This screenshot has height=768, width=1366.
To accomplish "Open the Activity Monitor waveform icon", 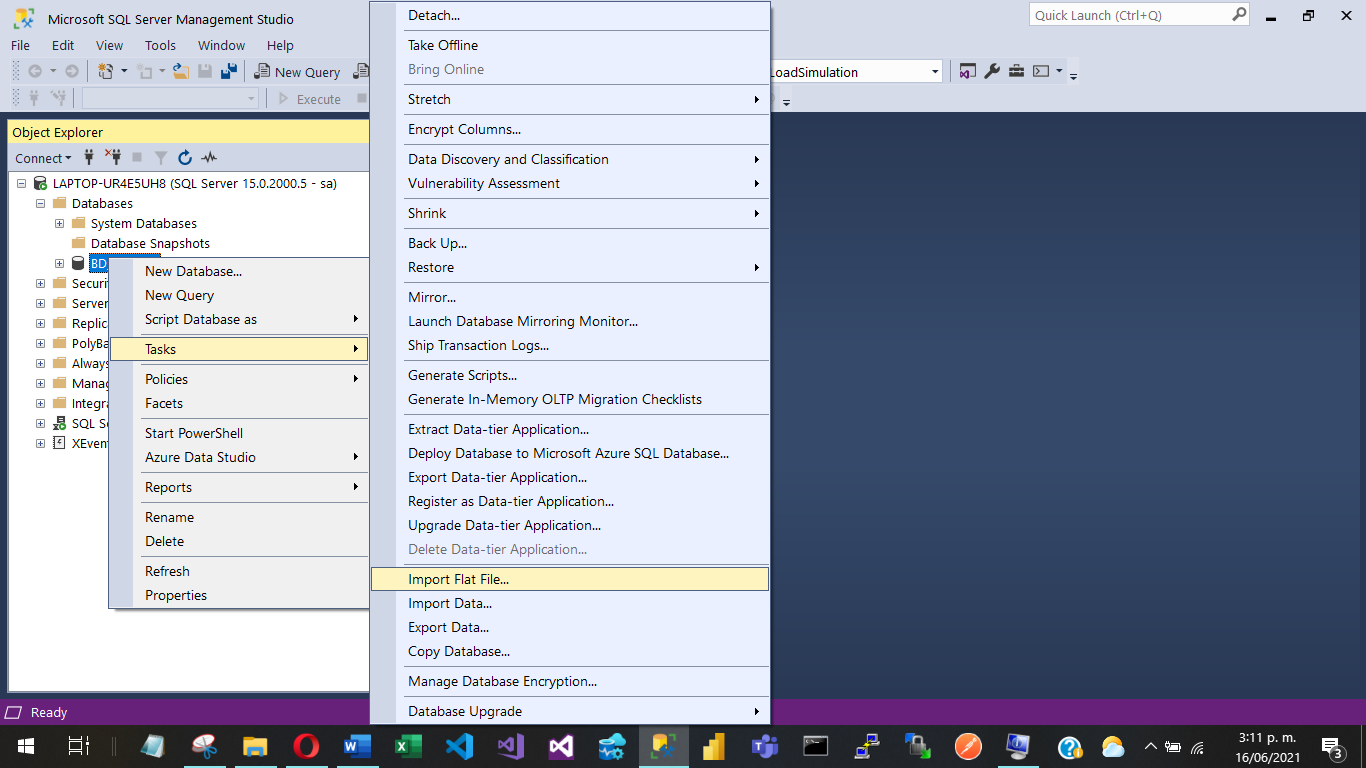I will coord(209,158).
